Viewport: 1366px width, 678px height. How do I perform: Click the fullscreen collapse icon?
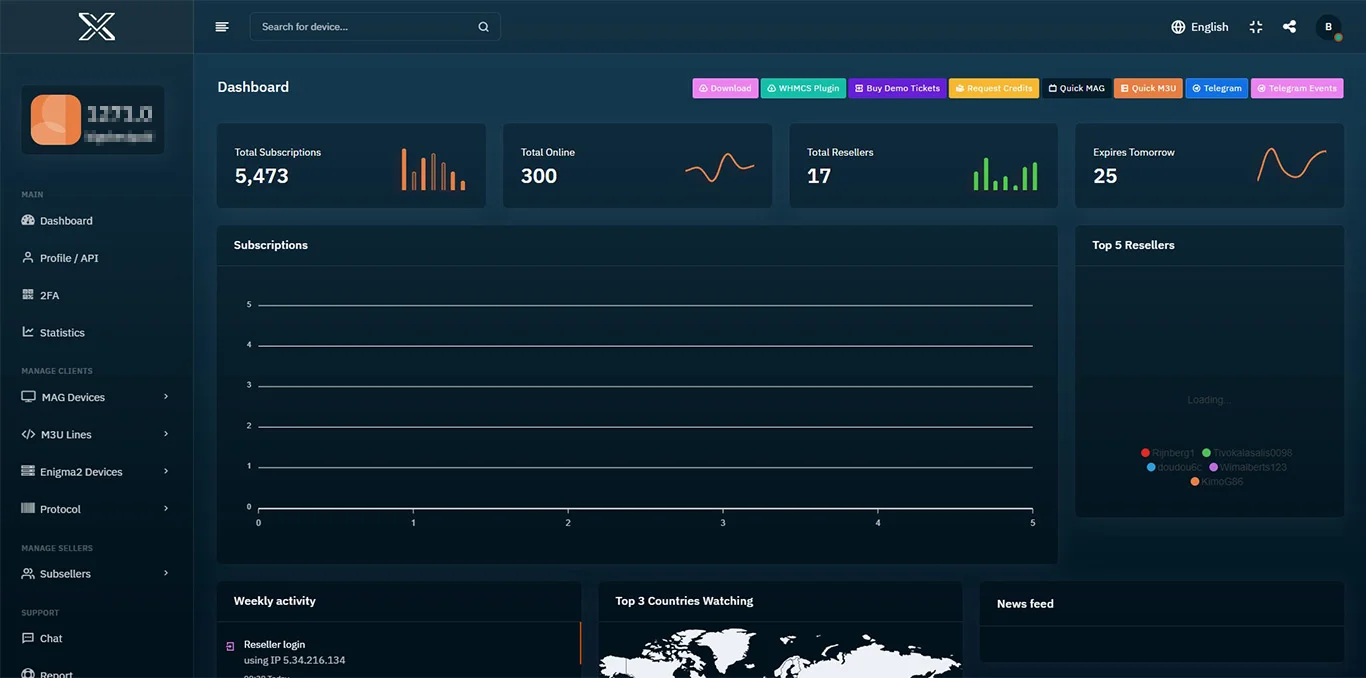coord(1256,27)
